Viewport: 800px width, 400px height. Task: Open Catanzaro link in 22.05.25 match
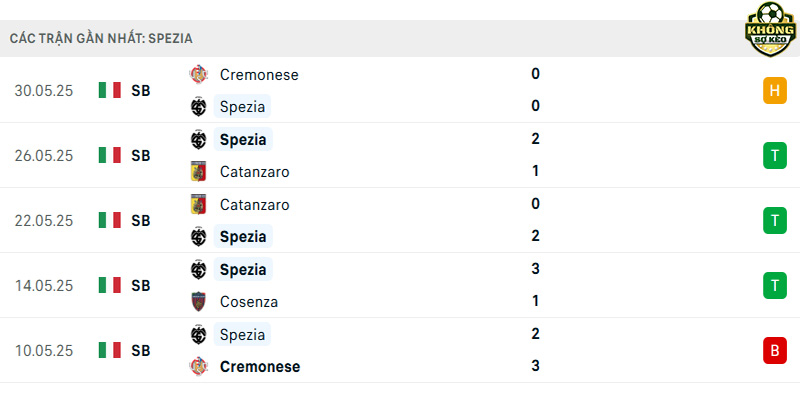tap(255, 205)
